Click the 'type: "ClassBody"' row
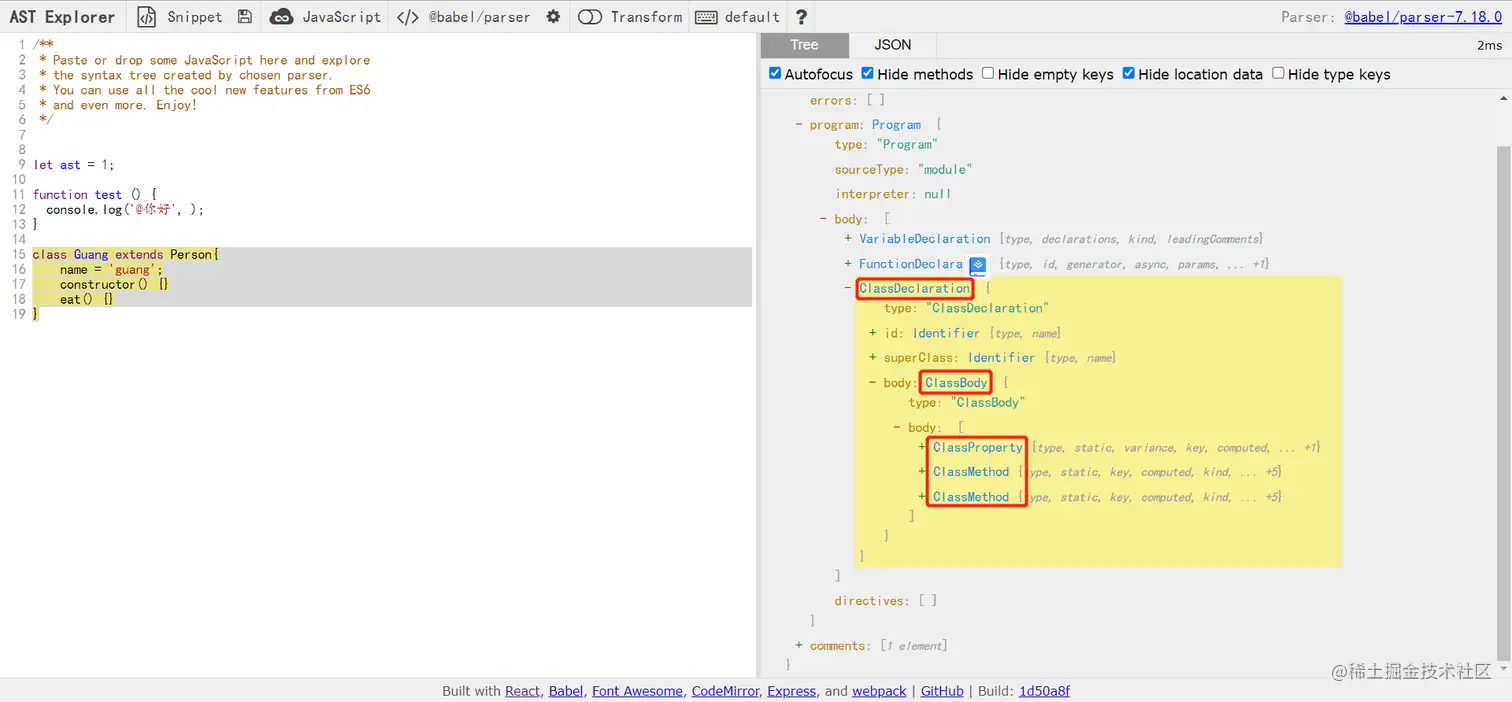 click(x=967, y=403)
